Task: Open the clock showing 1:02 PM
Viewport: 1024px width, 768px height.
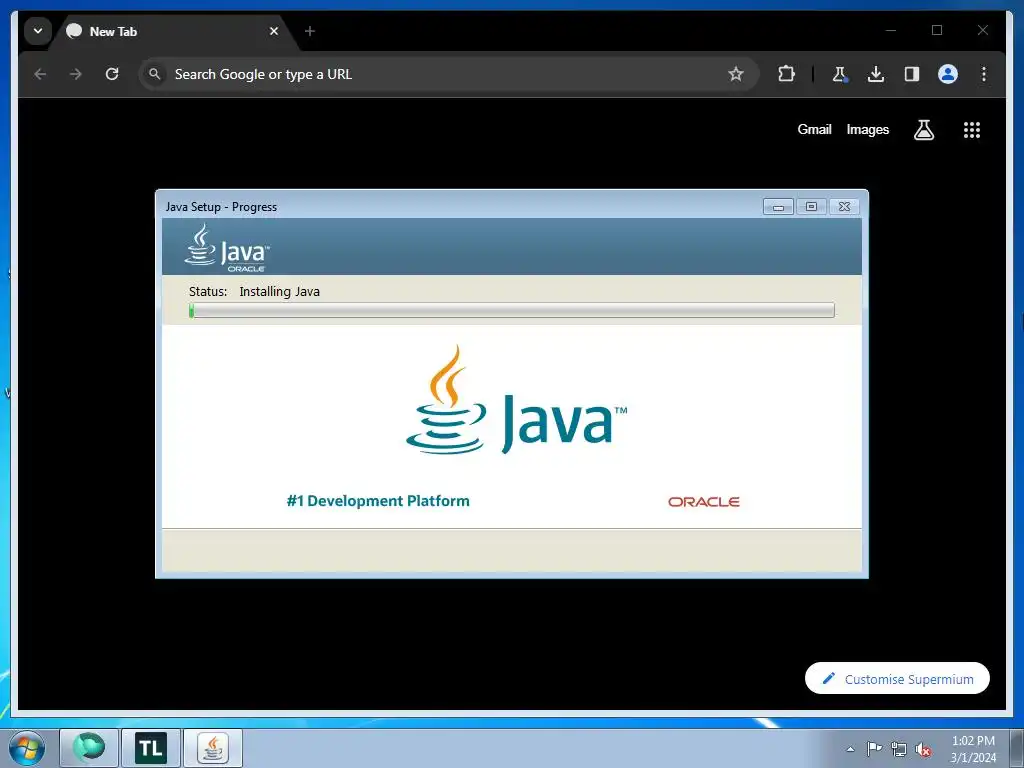Action: (x=973, y=748)
